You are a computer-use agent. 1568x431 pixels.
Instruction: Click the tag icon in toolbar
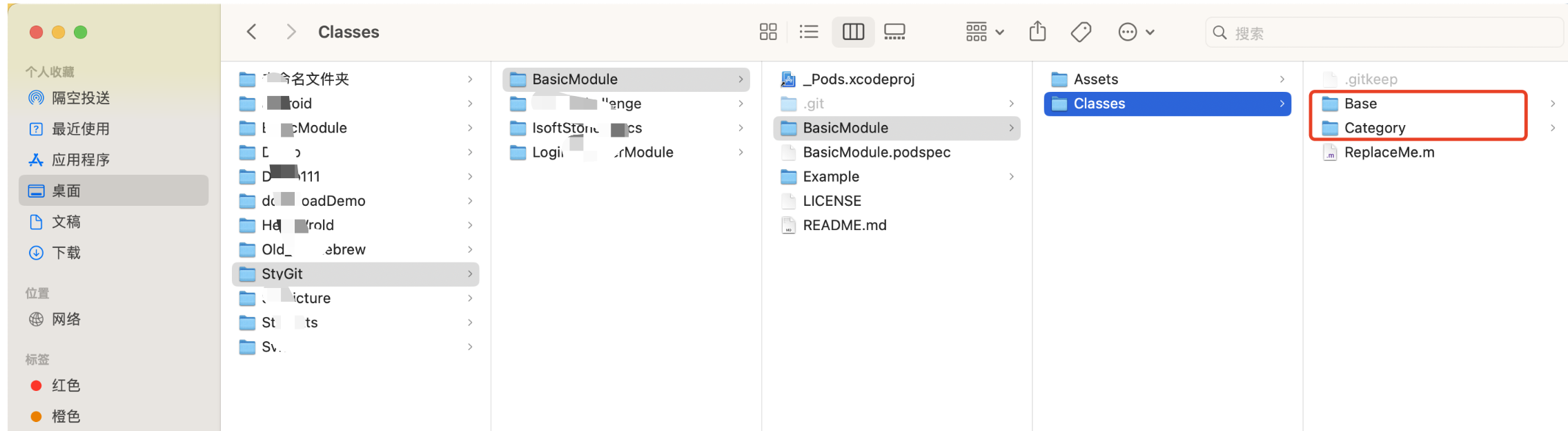tap(1081, 32)
